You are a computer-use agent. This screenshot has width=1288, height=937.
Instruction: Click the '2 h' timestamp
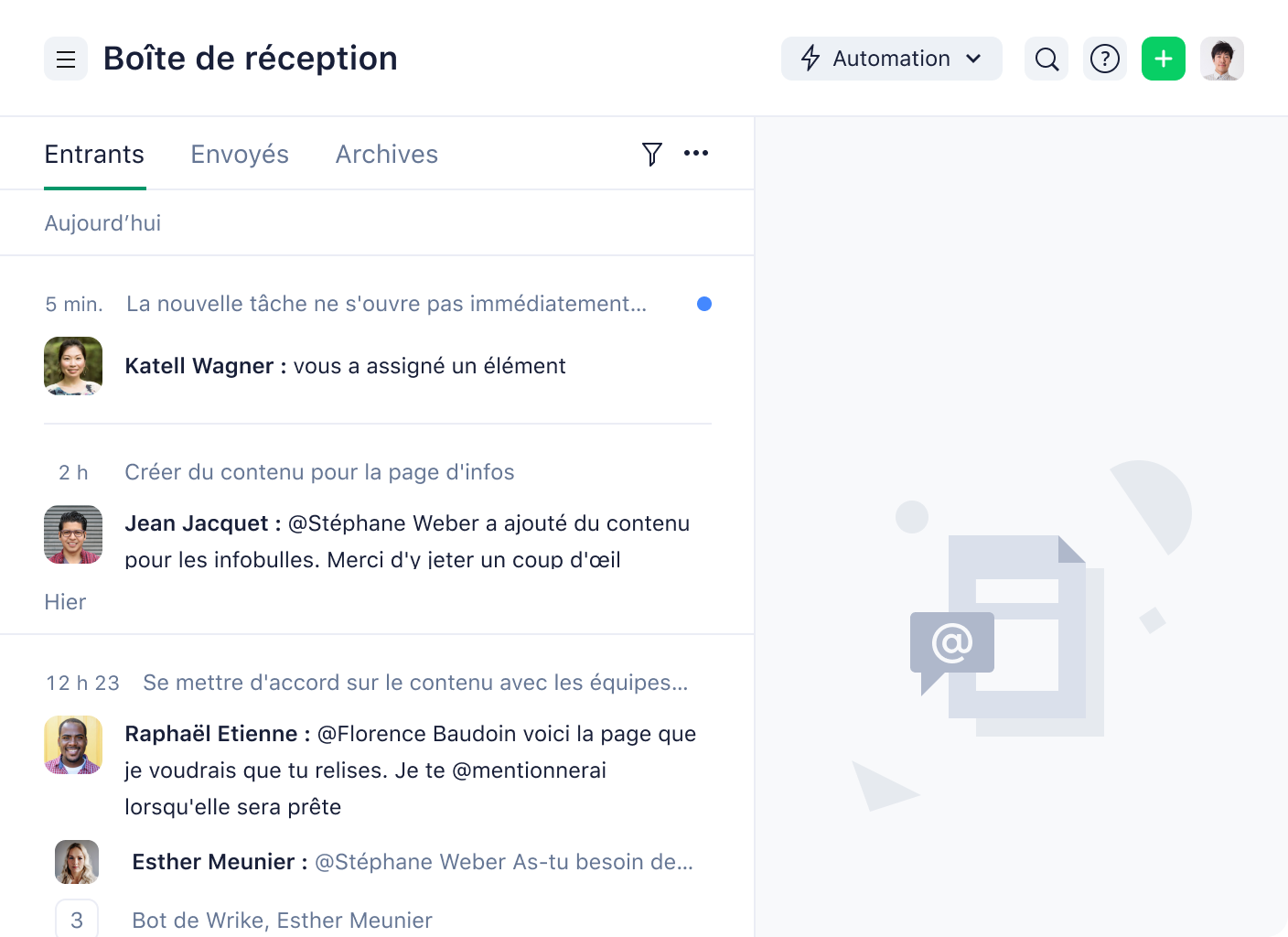[73, 472]
